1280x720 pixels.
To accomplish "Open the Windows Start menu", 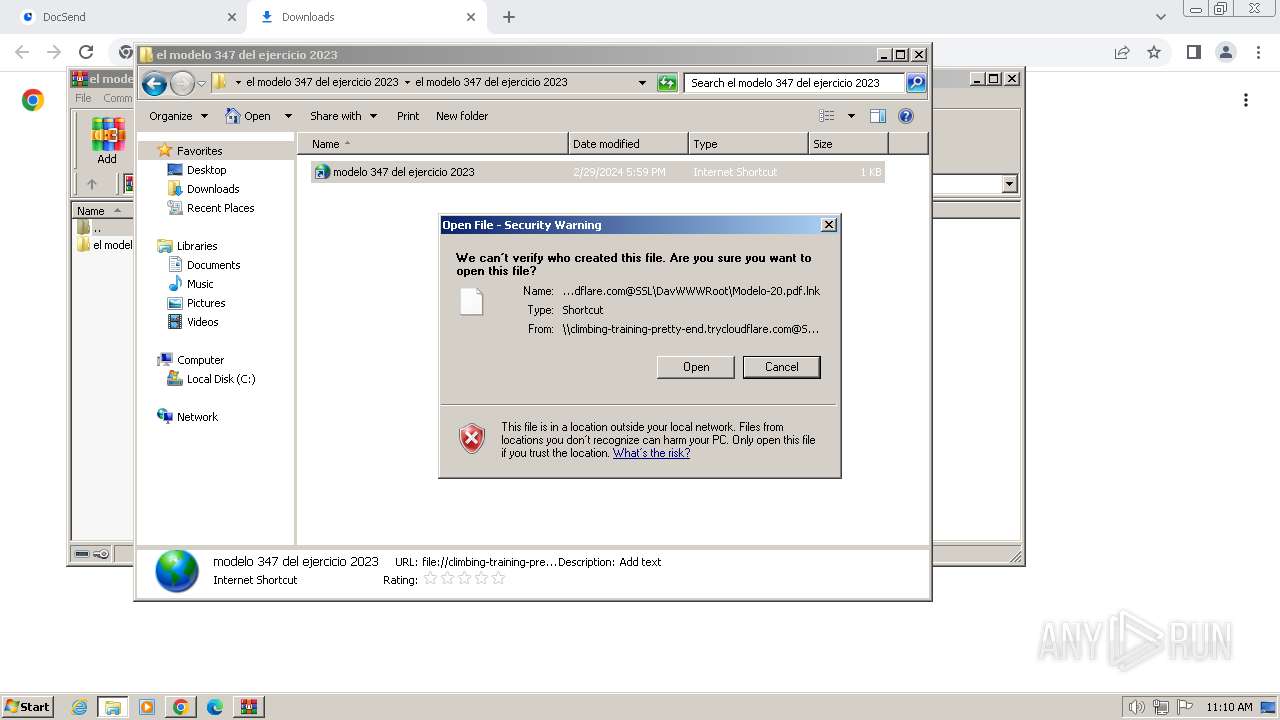I will [27, 706].
